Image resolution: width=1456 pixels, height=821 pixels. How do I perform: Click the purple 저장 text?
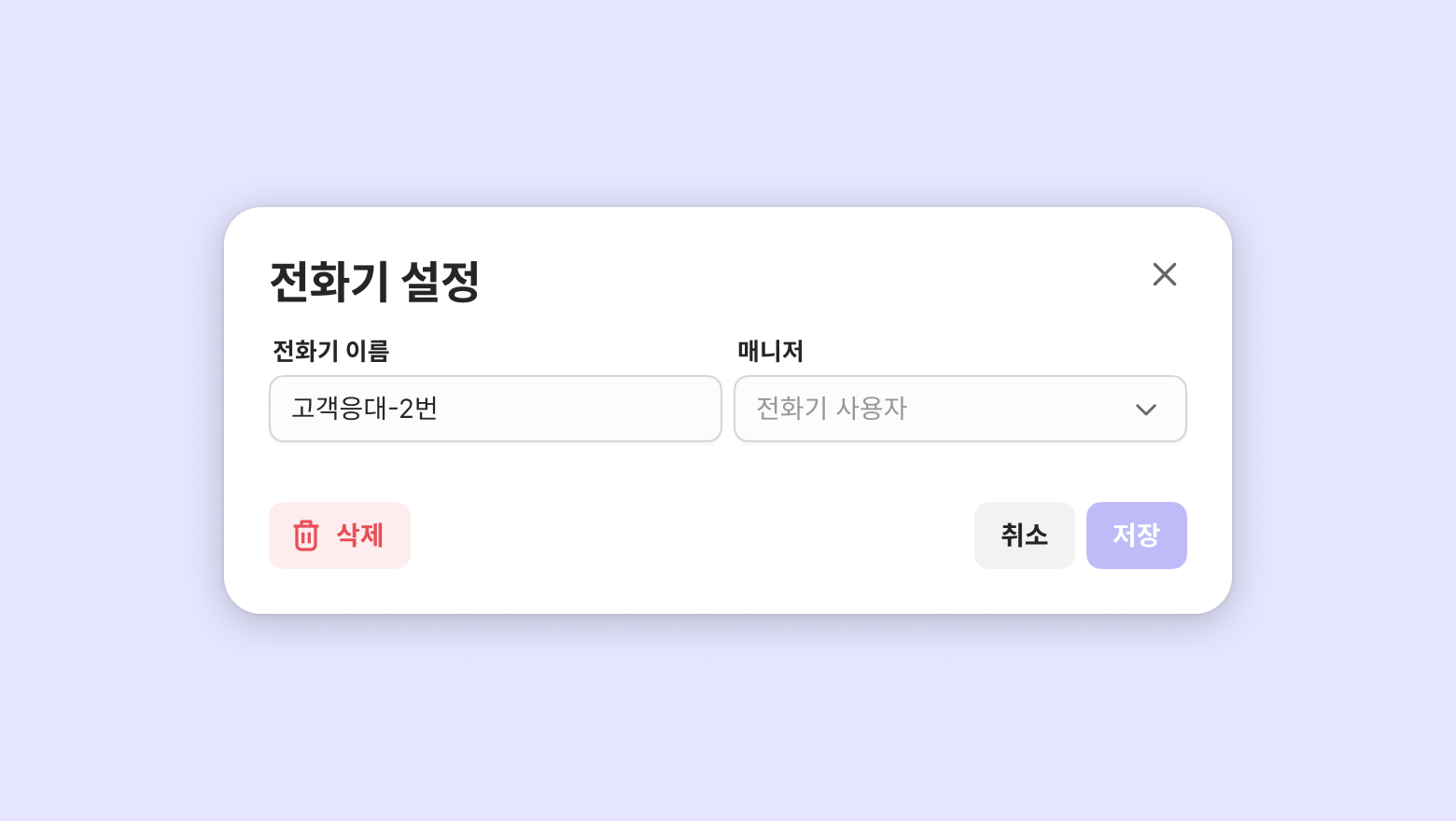[x=1136, y=535]
